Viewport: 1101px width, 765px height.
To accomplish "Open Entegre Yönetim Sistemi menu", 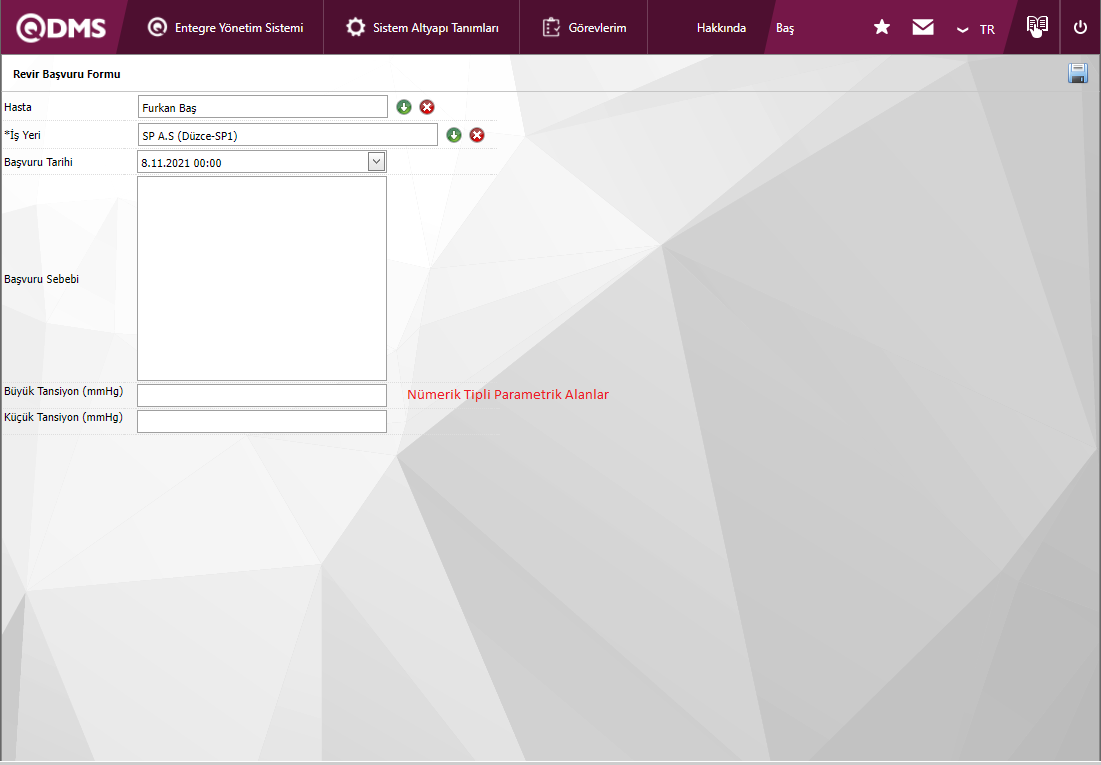I will (225, 28).
